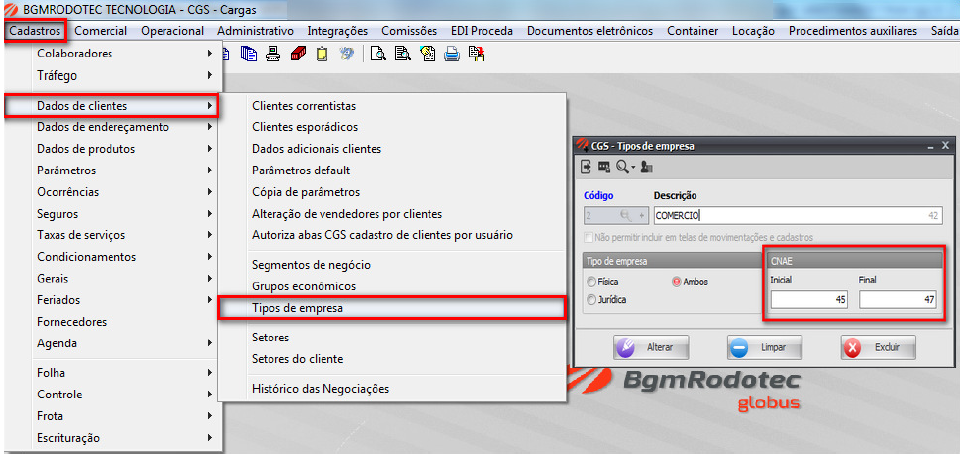The height and width of the screenshot is (456, 960).
Task: Open the Administrativo menu
Action: click(x=255, y=31)
